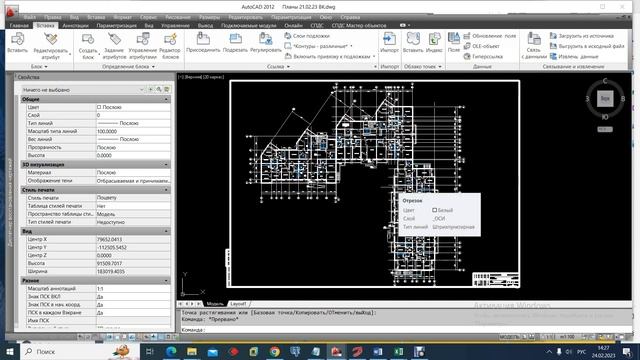Click Извлечь данные tool
Viewport: 640px width, 360px height.
tap(574, 56)
